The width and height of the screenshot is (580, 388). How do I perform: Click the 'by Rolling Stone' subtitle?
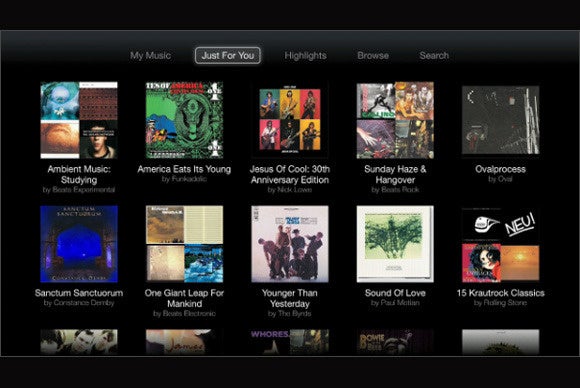(500, 303)
